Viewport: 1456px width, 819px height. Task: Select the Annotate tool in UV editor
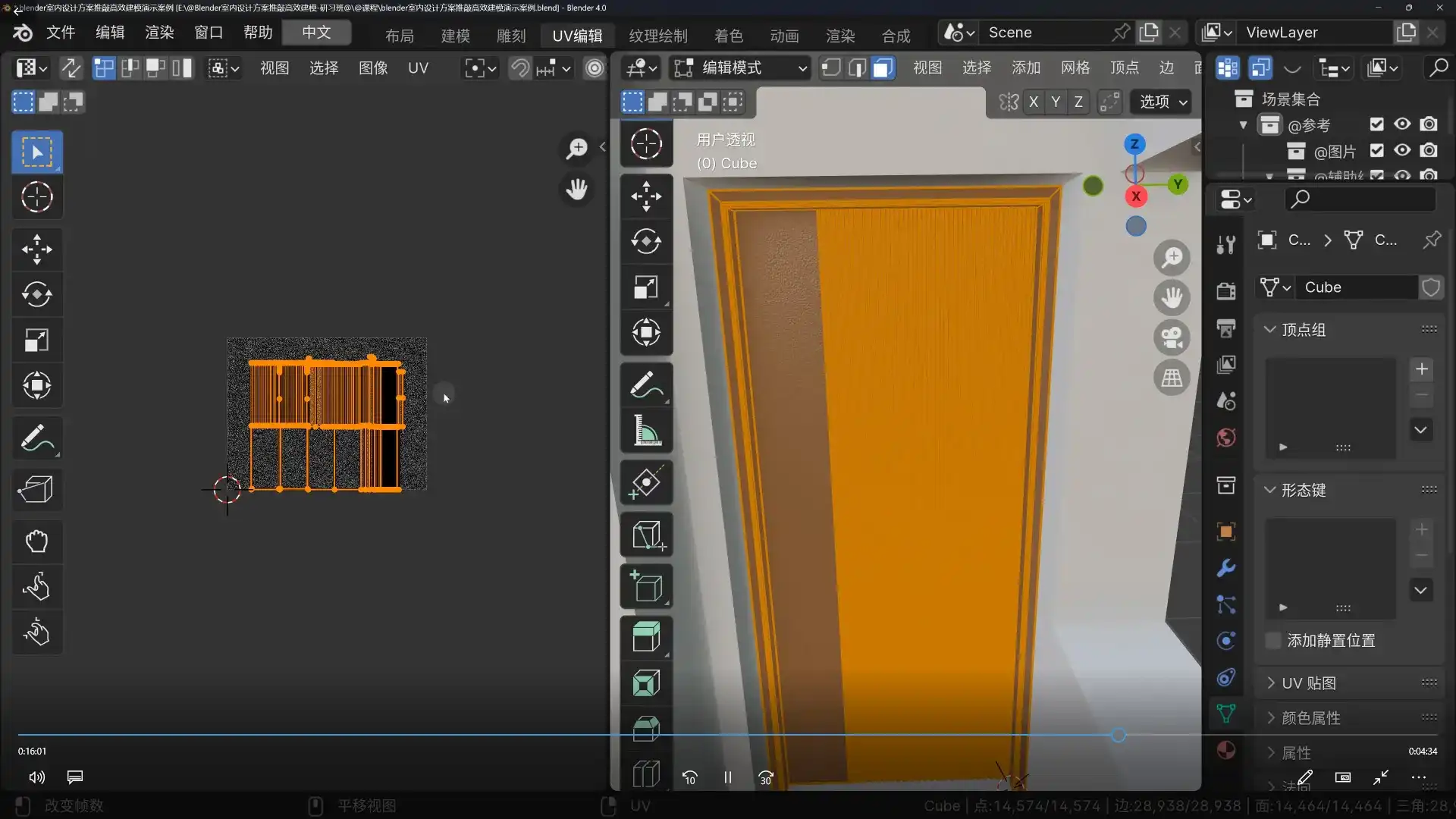36,438
